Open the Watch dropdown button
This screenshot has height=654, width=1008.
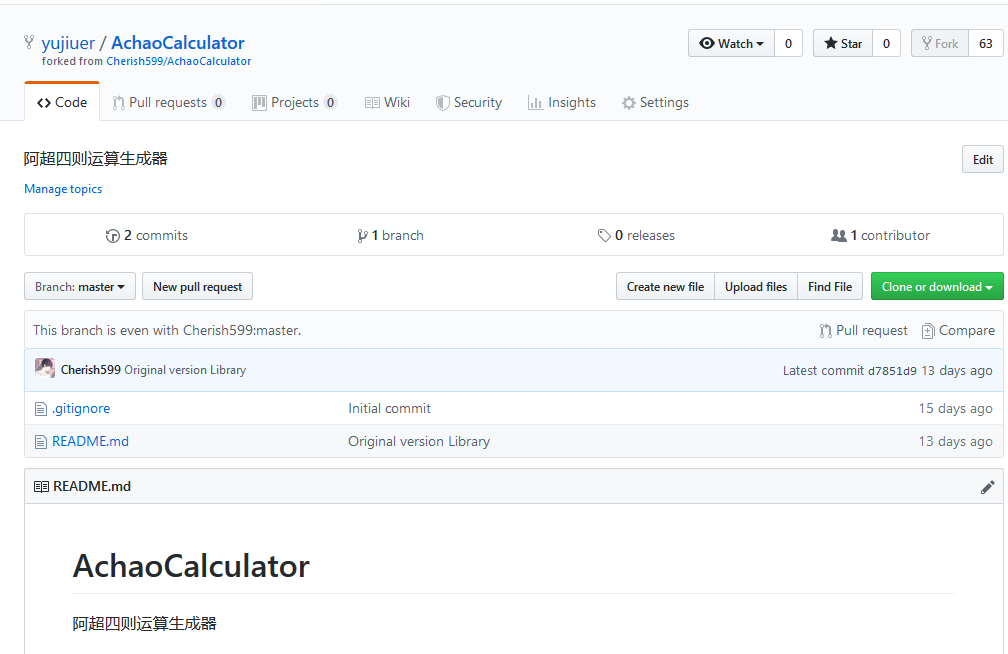click(x=732, y=43)
